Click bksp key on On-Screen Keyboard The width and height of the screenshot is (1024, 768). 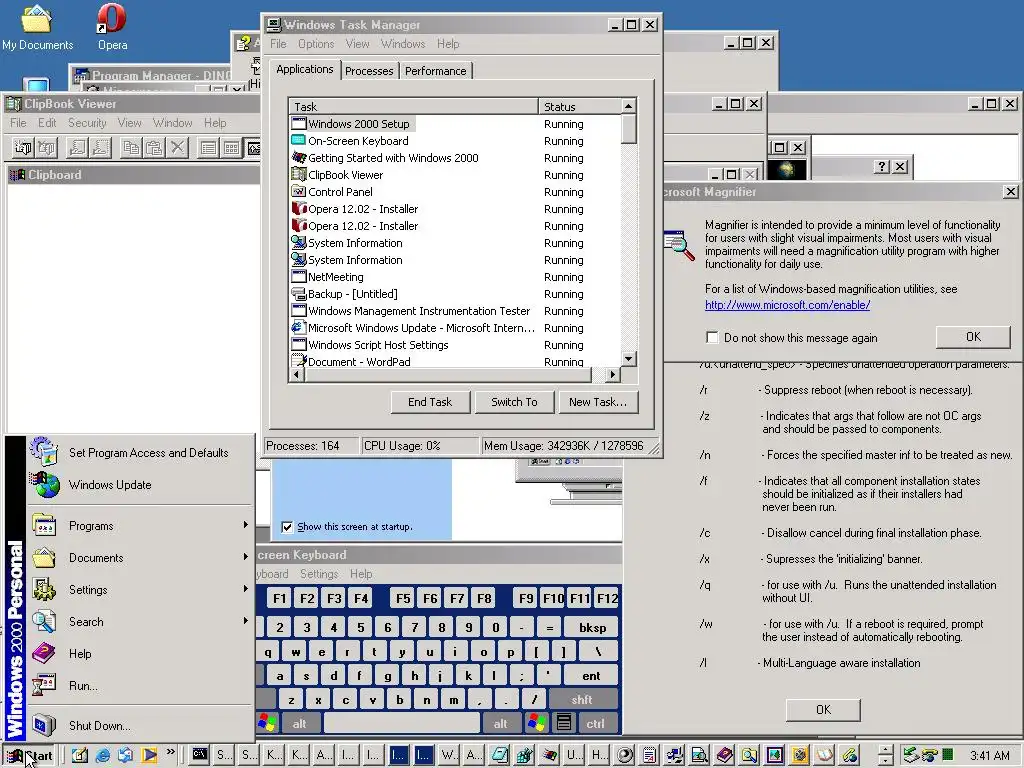pos(592,627)
